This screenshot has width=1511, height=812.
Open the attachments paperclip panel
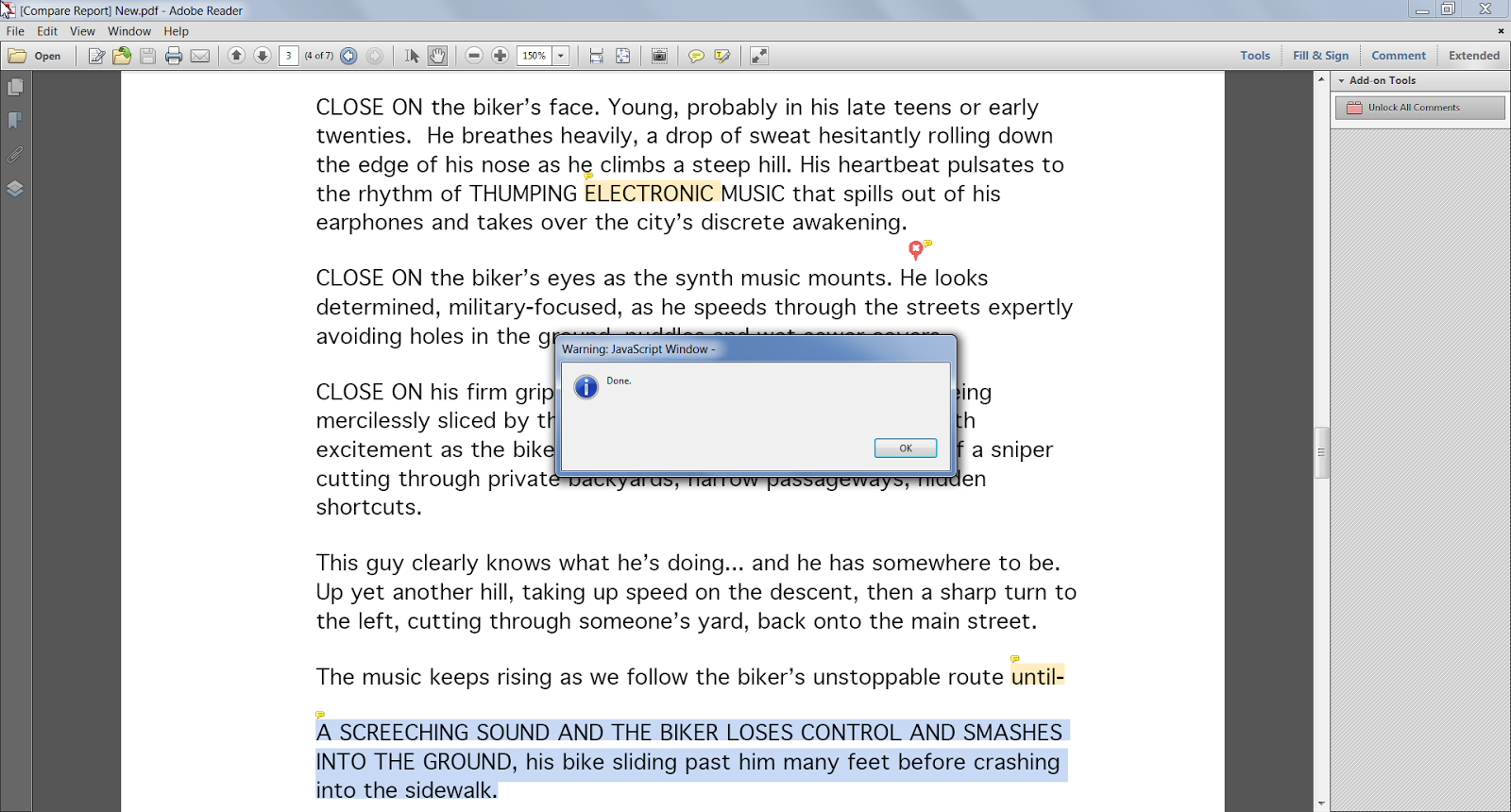tap(15, 155)
